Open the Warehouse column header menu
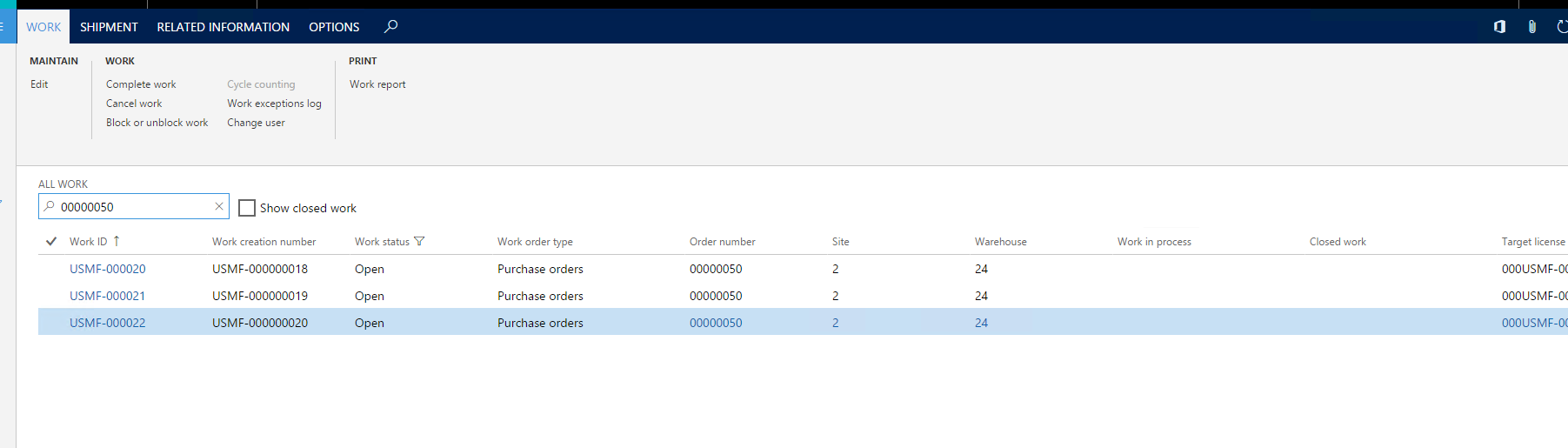 point(1000,242)
